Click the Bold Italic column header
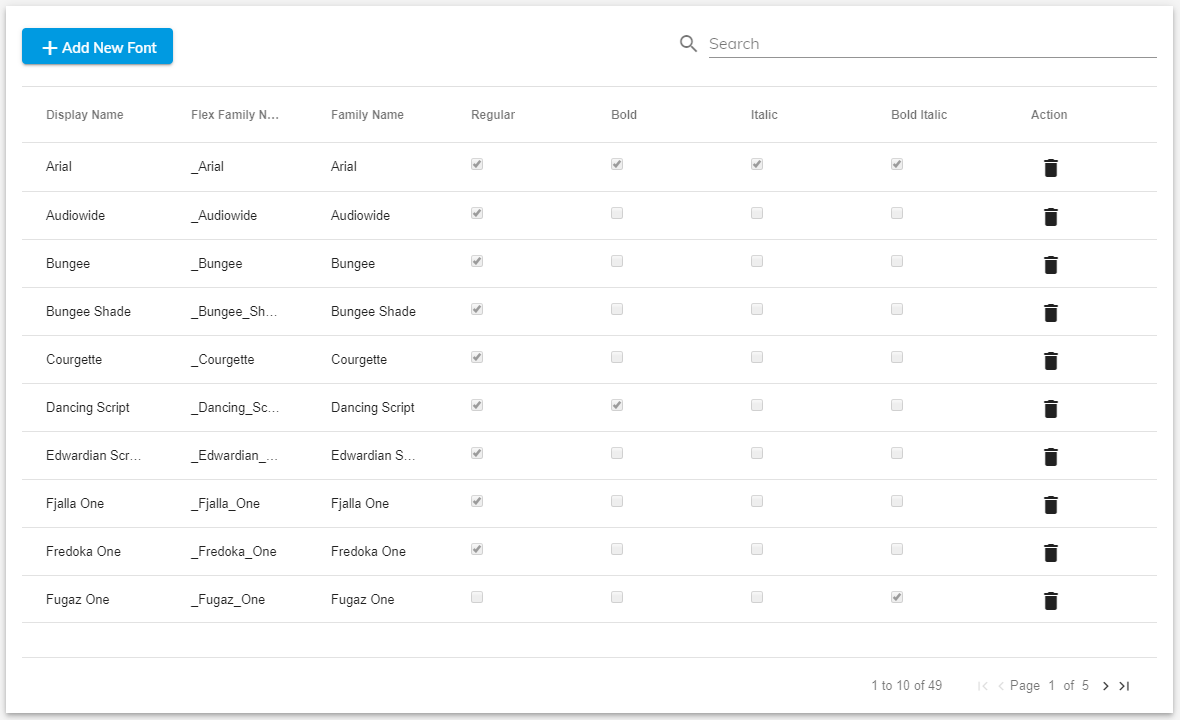The width and height of the screenshot is (1180, 720). 919,114
